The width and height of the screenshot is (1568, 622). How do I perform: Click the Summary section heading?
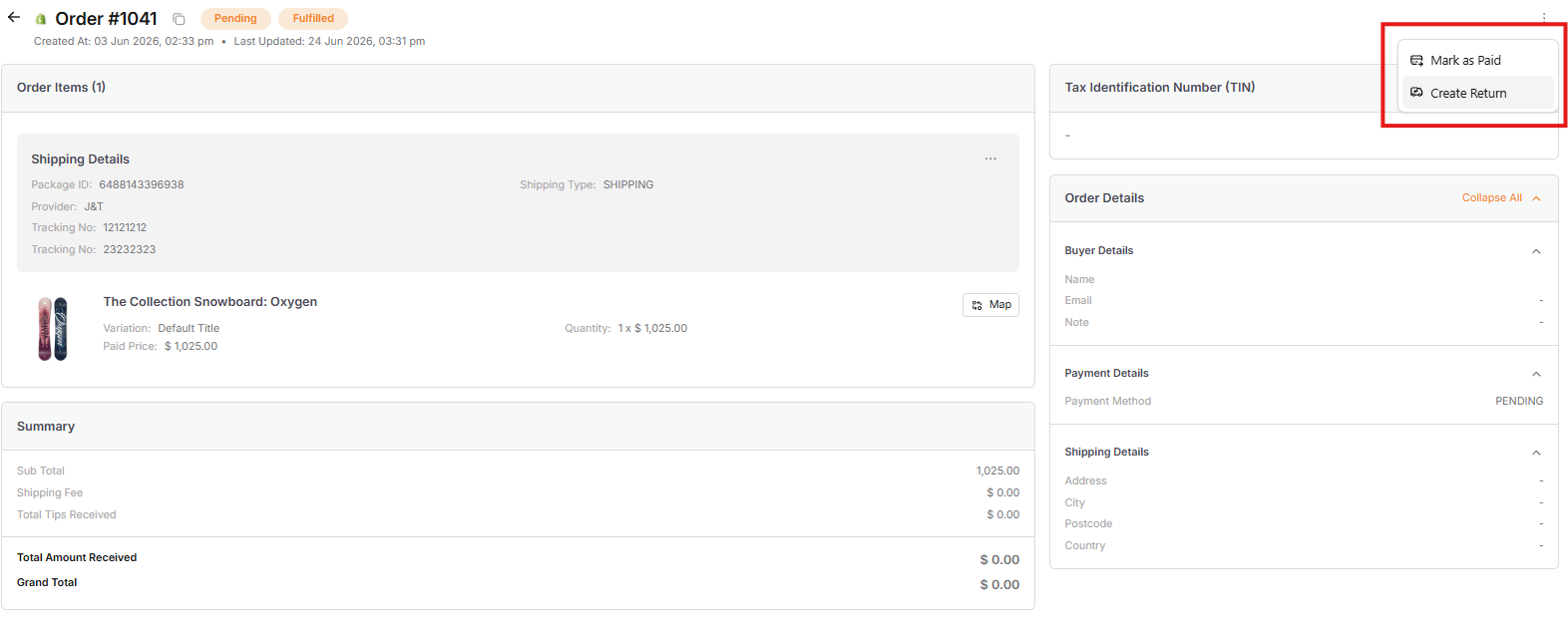[x=46, y=427]
